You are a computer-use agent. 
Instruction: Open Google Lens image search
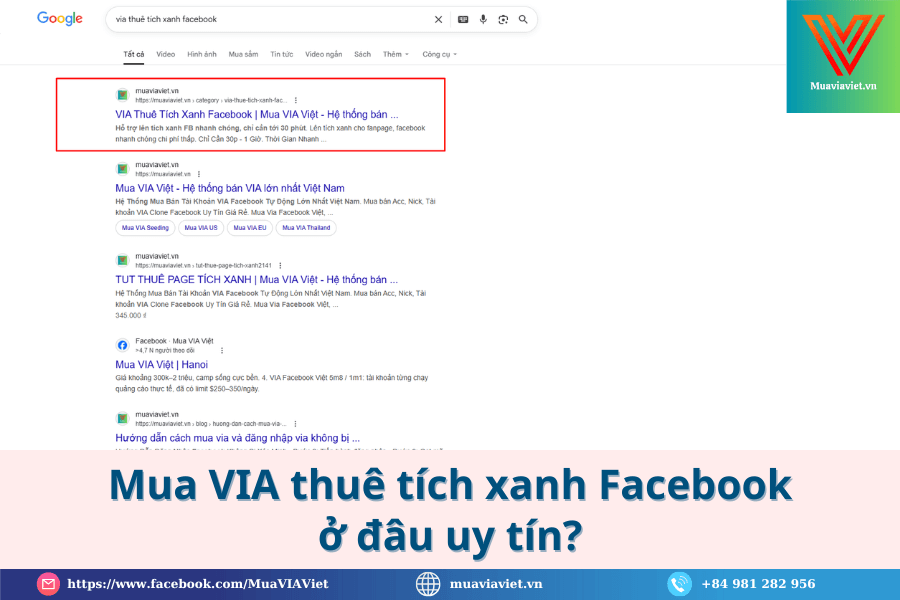click(503, 20)
